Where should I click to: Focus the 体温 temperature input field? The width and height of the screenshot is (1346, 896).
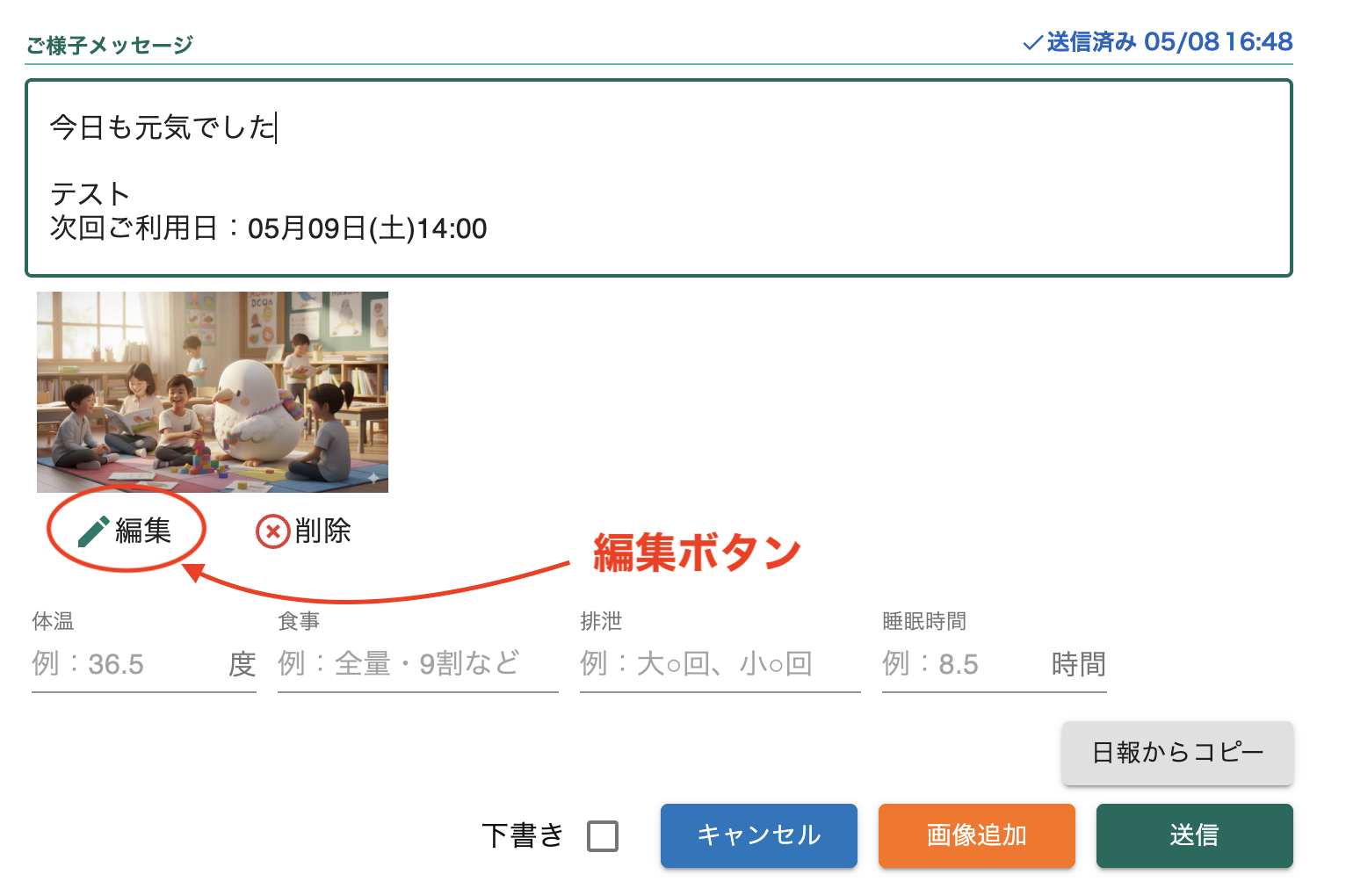(x=127, y=663)
